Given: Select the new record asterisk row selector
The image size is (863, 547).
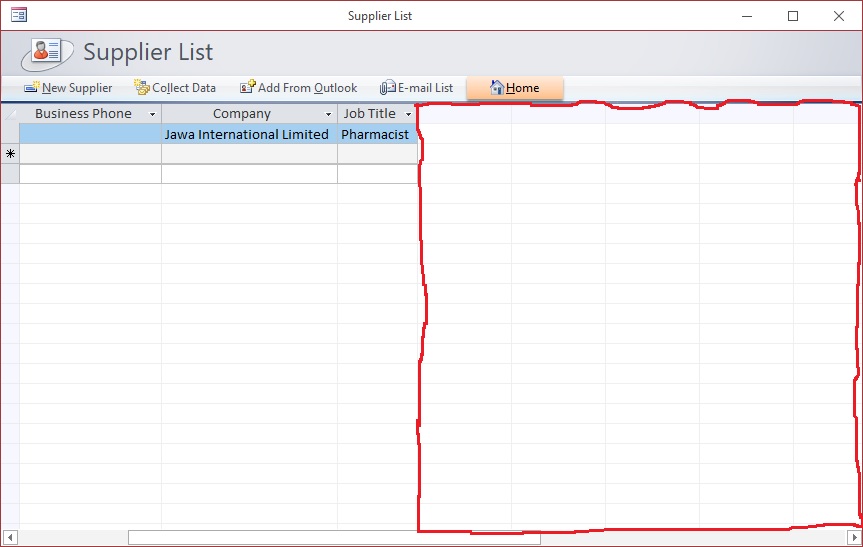Looking at the screenshot, I should 10,154.
